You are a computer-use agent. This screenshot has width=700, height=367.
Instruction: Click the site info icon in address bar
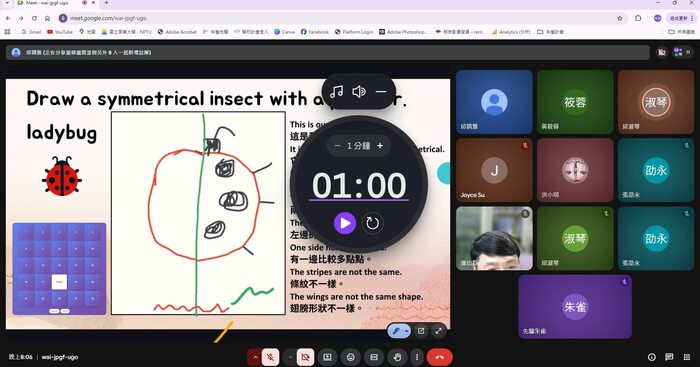click(63, 18)
